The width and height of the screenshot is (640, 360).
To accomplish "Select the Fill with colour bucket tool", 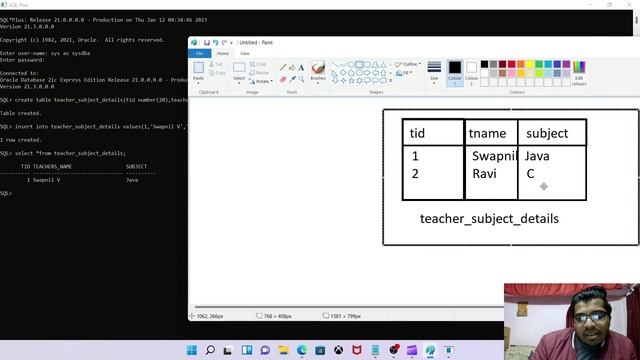I will tap(292, 68).
